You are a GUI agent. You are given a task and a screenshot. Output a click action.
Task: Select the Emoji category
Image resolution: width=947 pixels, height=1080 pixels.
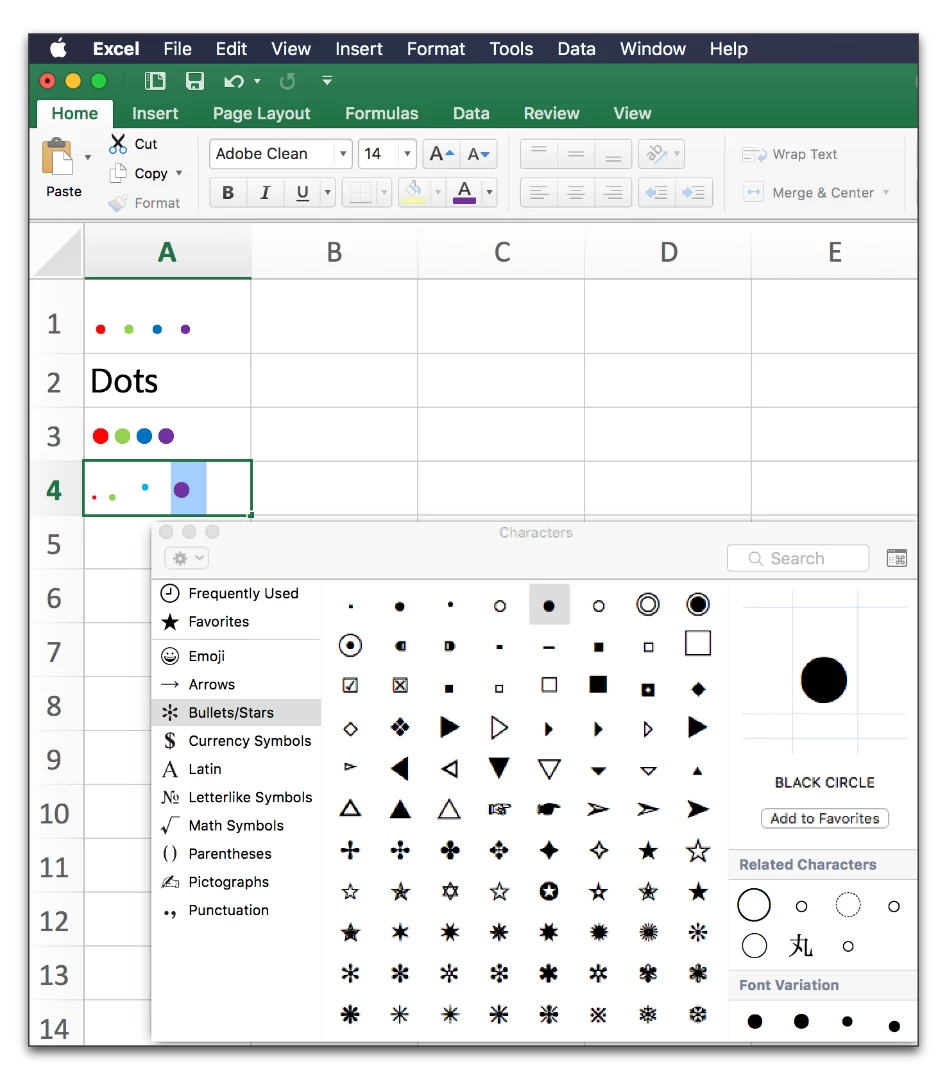(x=236, y=656)
